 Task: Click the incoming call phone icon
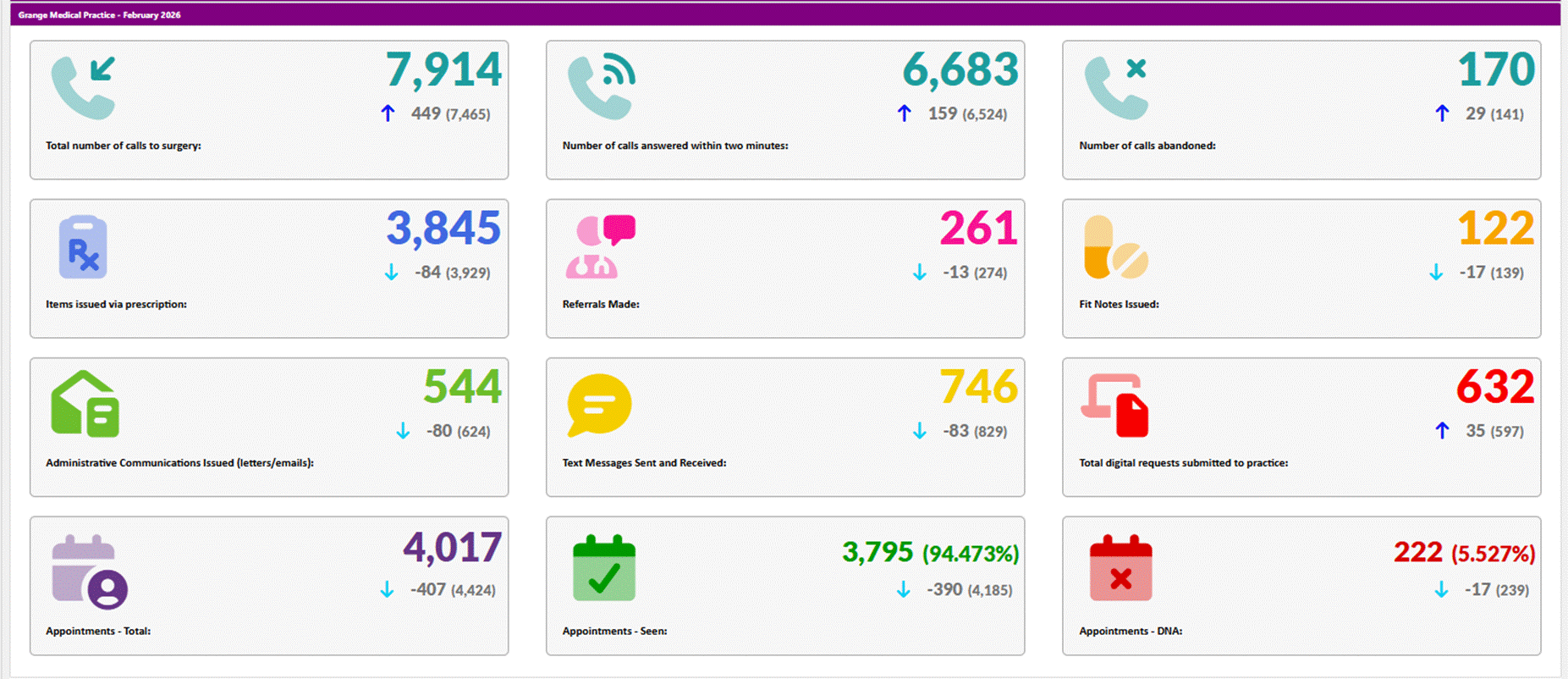pyautogui.click(x=83, y=88)
